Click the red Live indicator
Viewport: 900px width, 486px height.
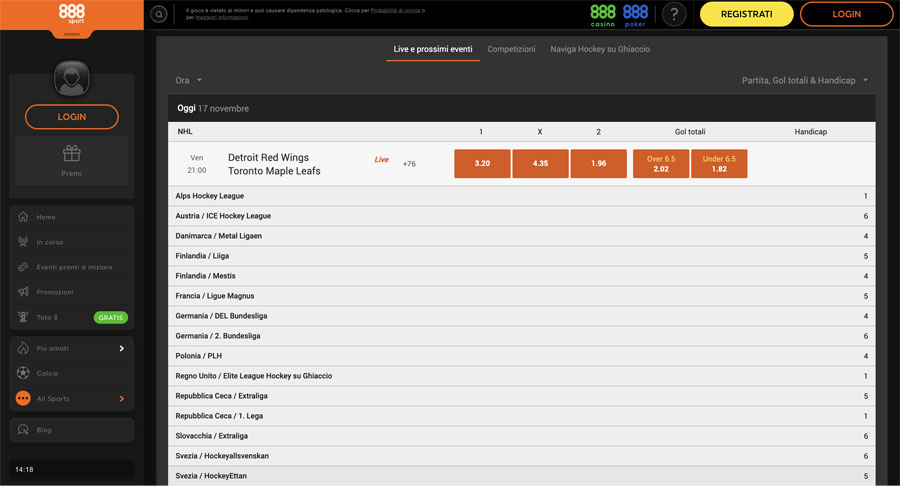tap(382, 160)
